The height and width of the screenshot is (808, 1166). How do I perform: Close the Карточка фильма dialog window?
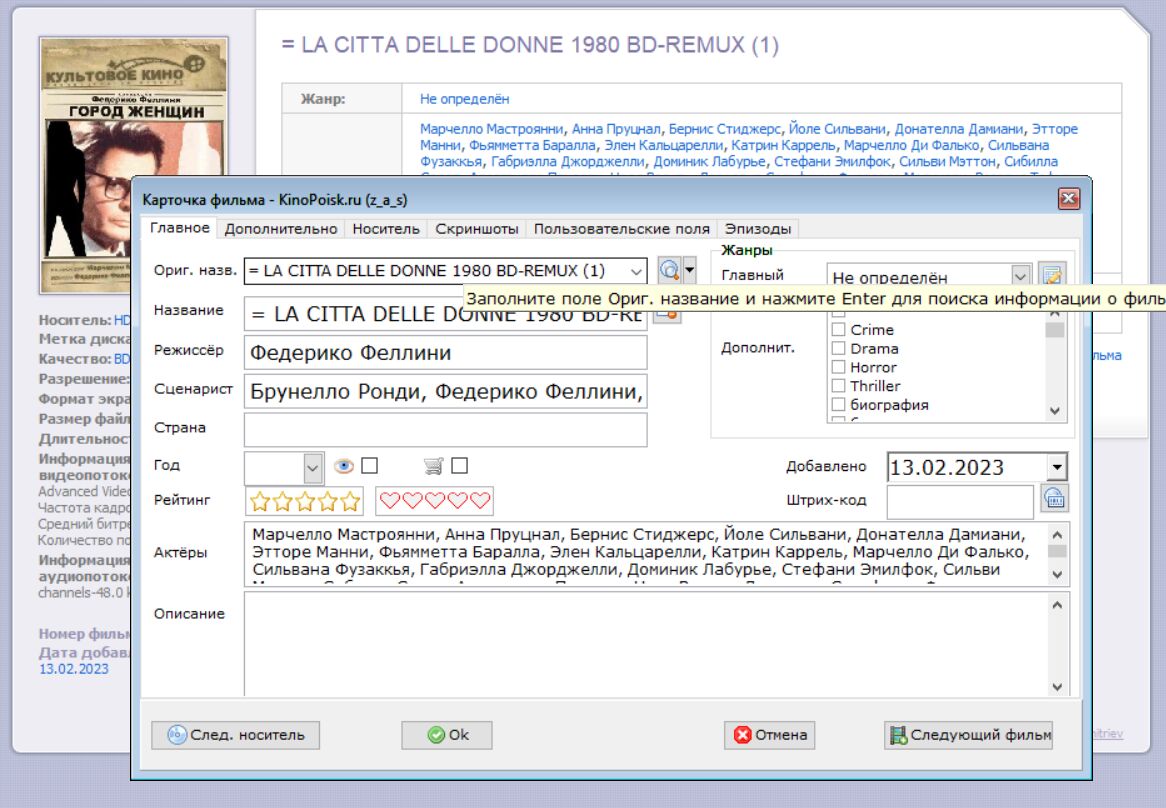coord(1068,199)
